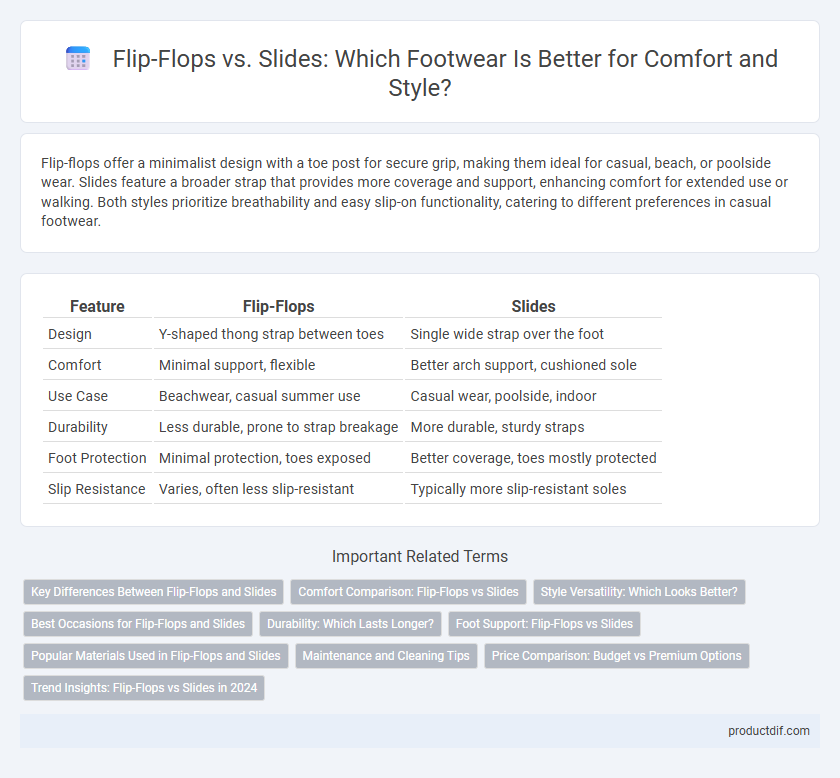
Task: Select the Slides column header
Action: tap(533, 306)
